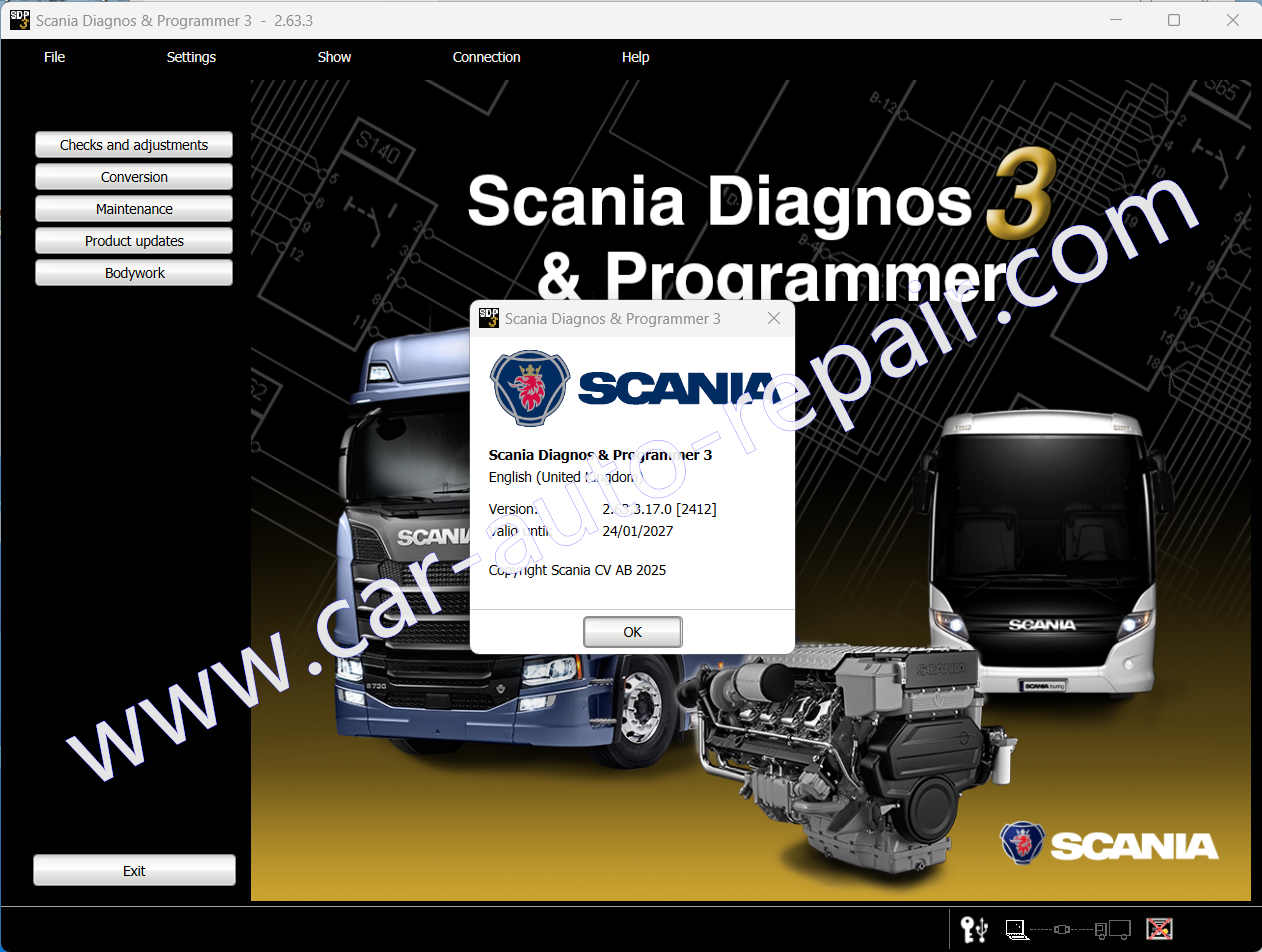Click the SDP3 icon in About dialog

(489, 319)
